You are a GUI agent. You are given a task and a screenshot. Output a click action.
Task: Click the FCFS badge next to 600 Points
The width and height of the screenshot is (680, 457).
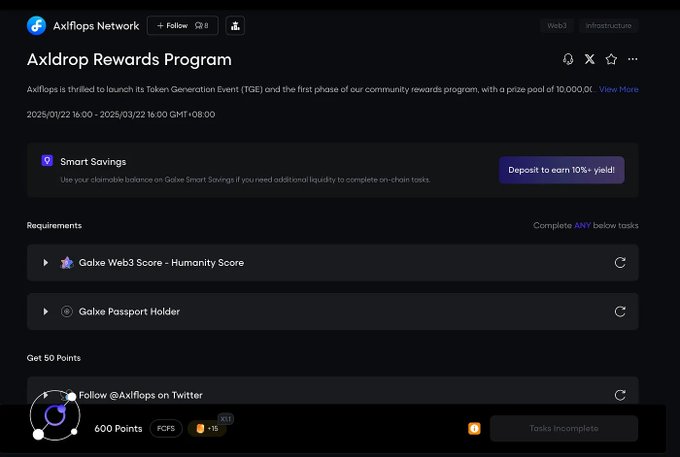click(x=166, y=428)
